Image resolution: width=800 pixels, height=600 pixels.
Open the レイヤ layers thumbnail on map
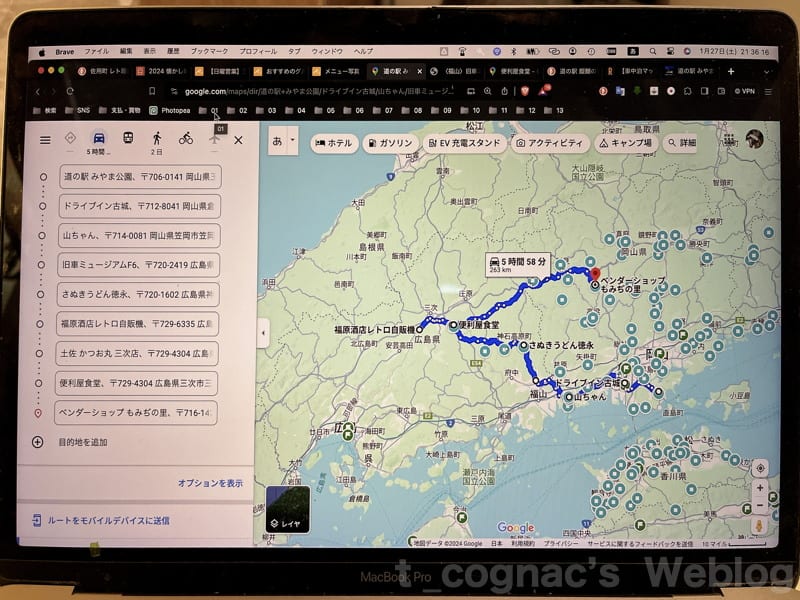288,509
